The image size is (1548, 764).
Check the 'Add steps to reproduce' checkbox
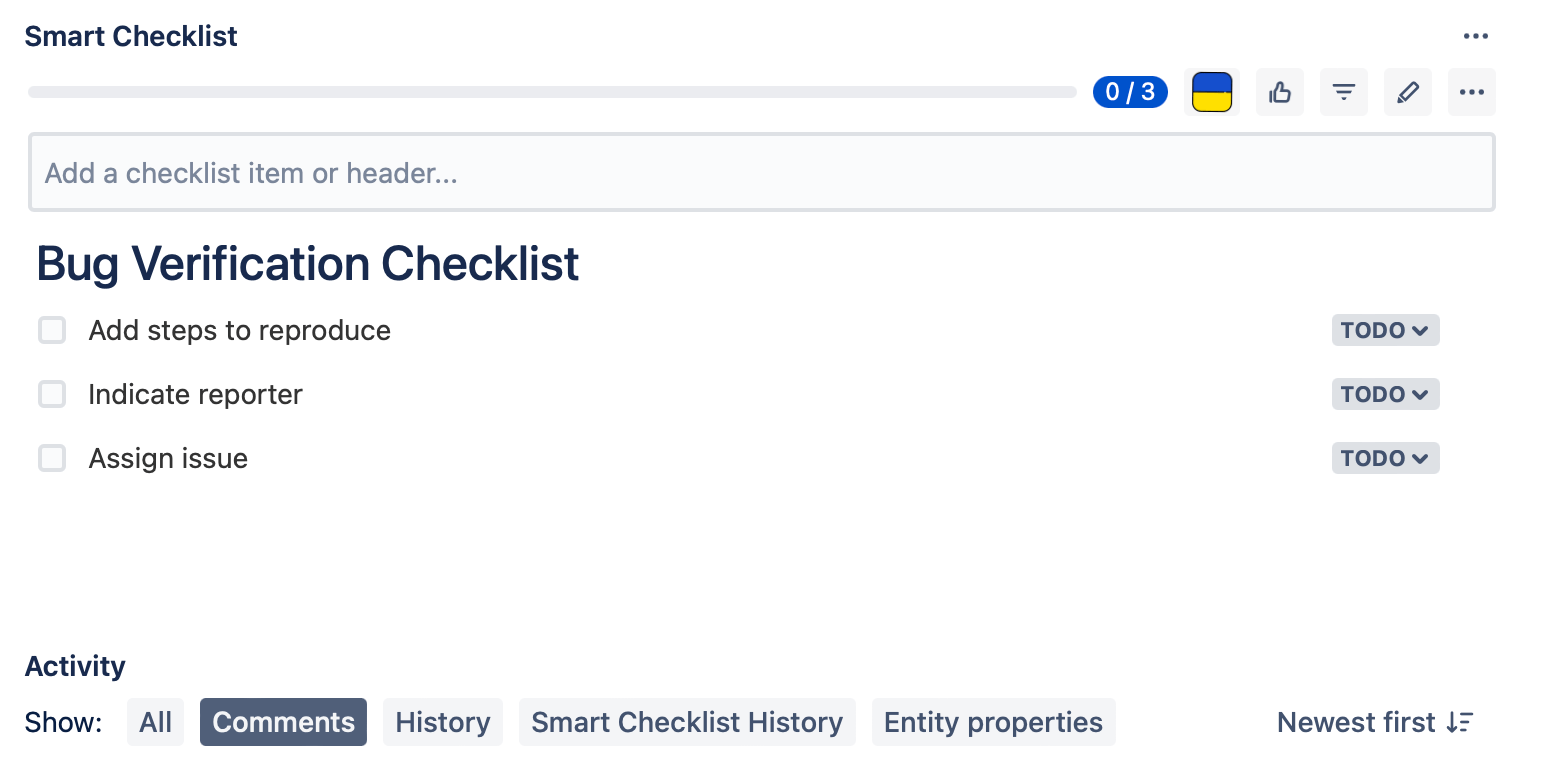pos(52,330)
